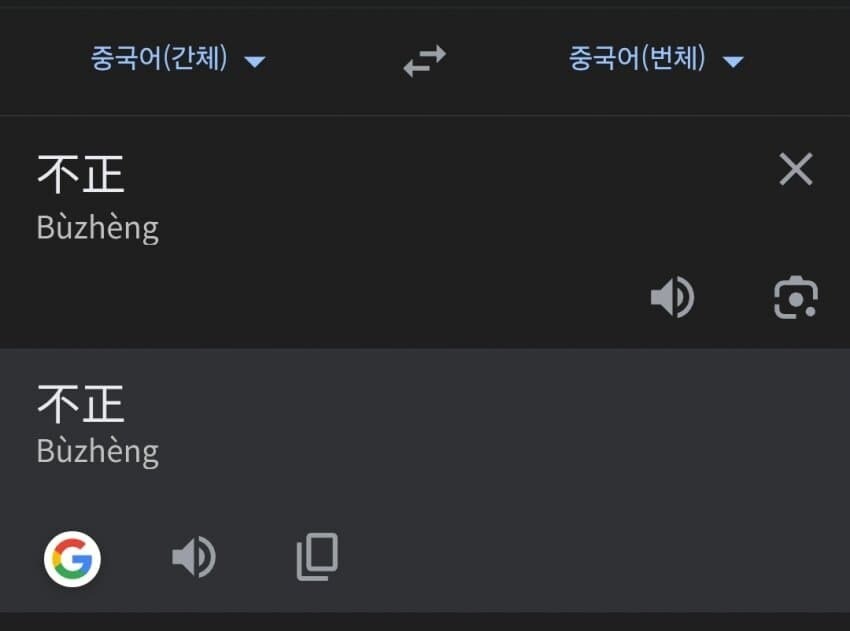
Task: Swap source and target languages
Action: pos(424,62)
